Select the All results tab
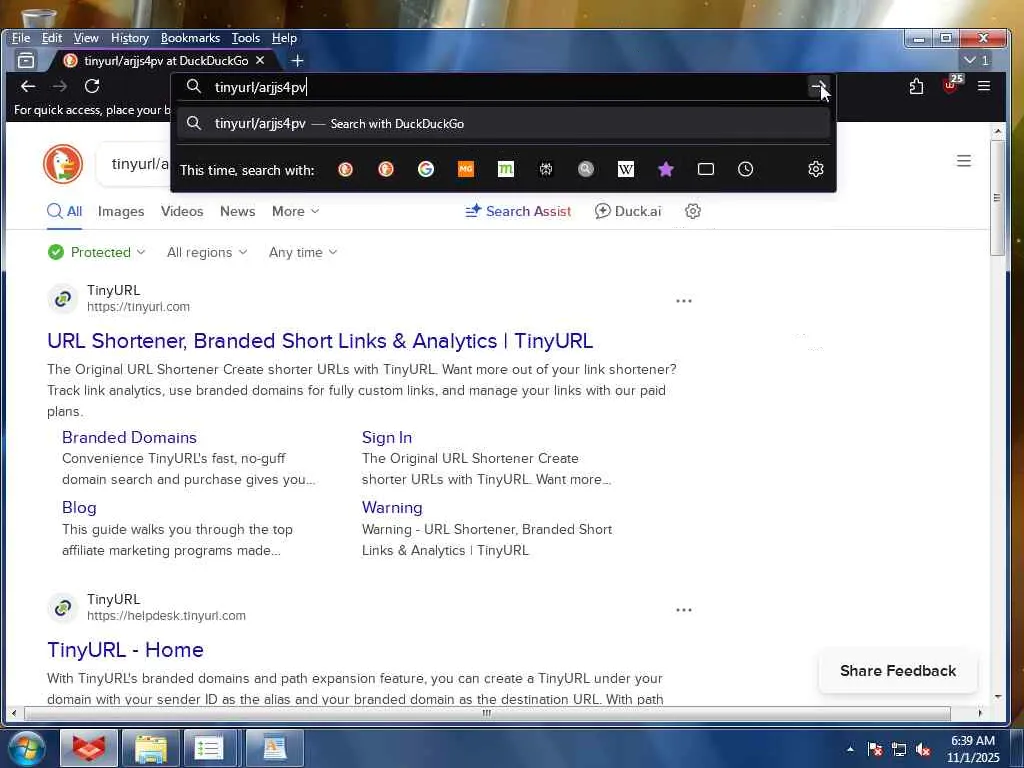Screen dimensions: 1024x768 65,212
